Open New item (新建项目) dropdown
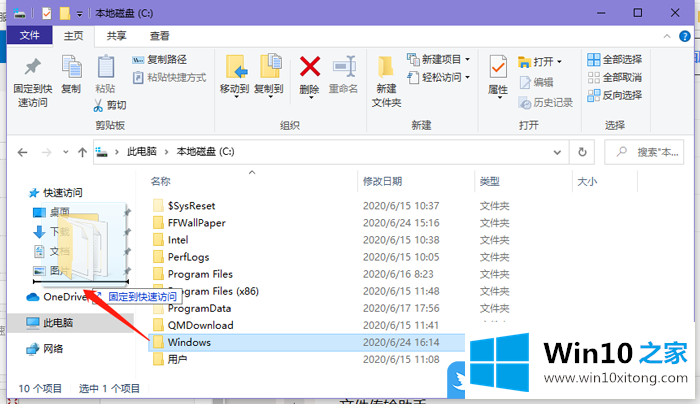Viewport: 700px width, 404px height. coord(438,59)
